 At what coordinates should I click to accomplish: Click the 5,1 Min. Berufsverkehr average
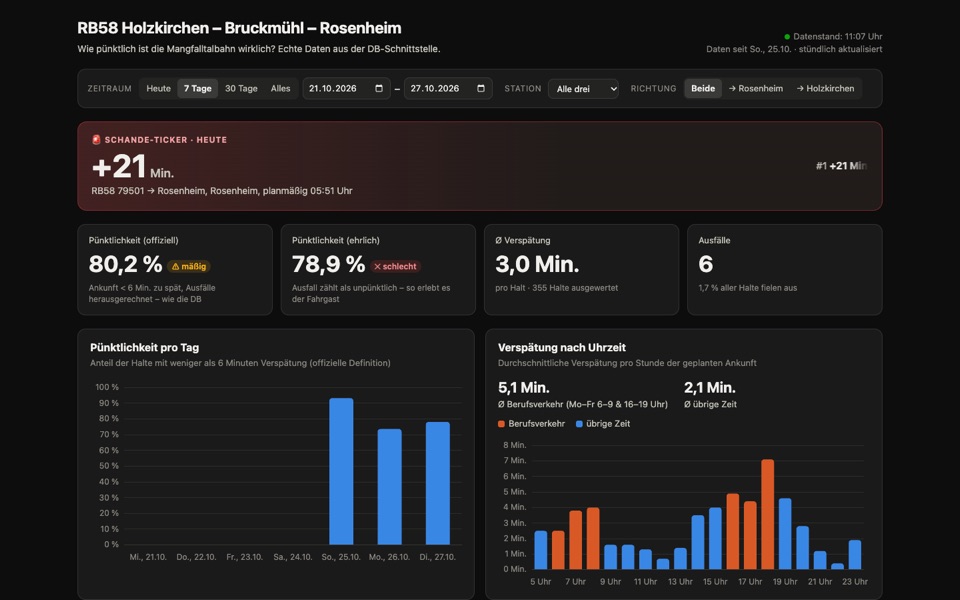523,388
